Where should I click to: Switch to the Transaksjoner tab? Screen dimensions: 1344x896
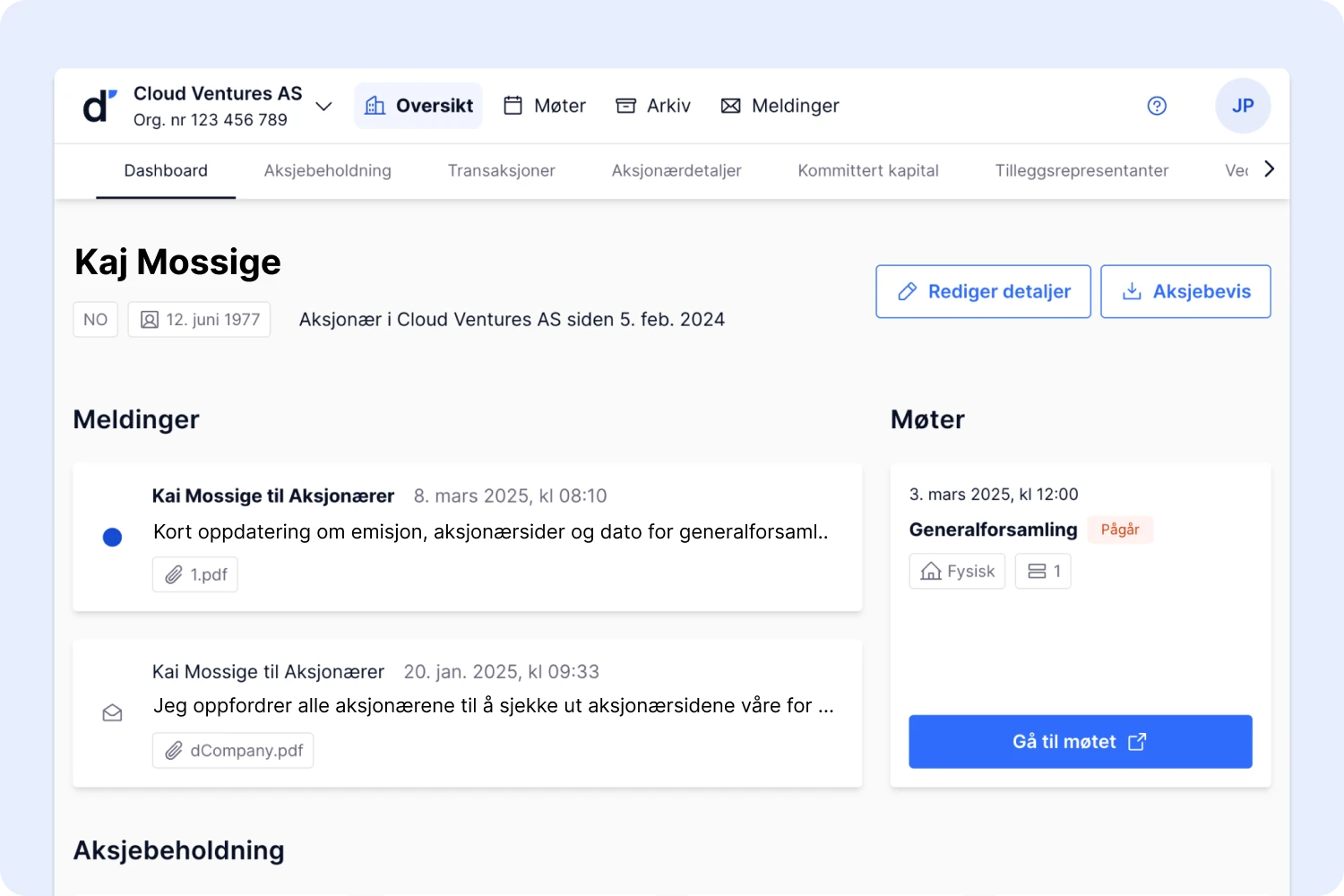(x=502, y=170)
